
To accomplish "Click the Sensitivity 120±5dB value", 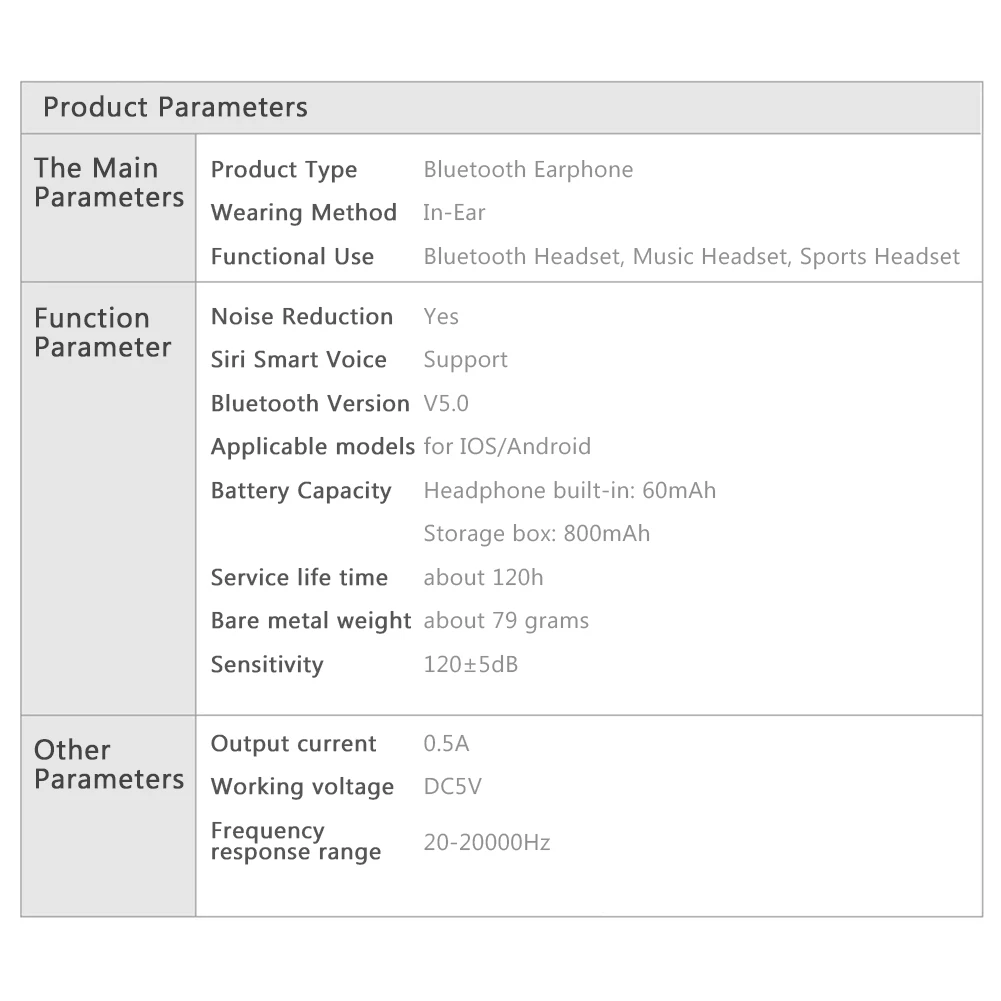I will tap(470, 665).
